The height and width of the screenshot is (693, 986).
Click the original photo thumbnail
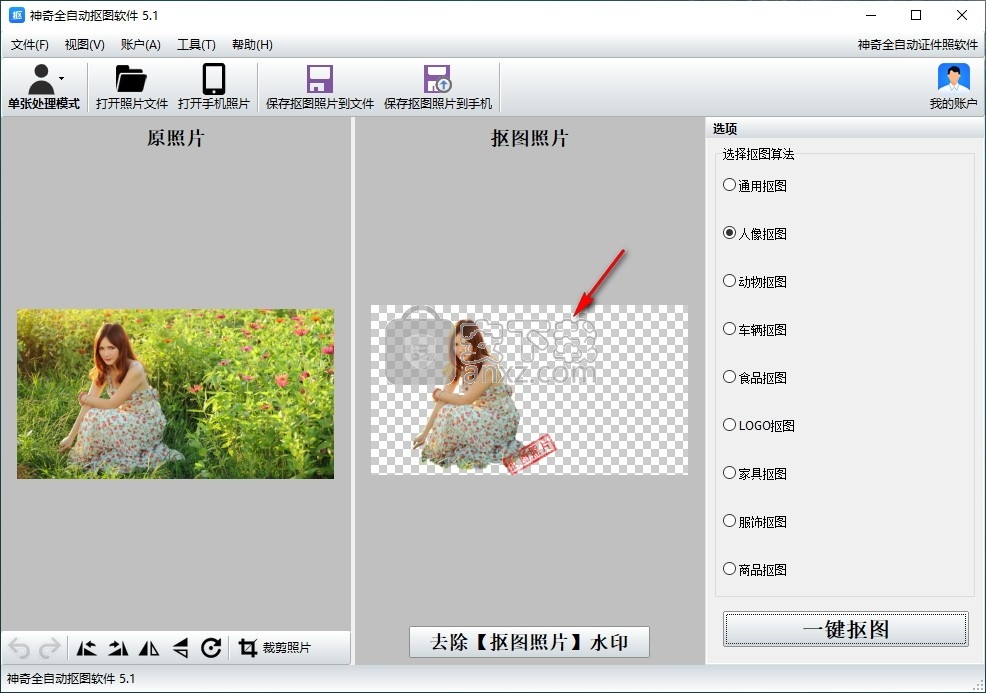[x=175, y=393]
